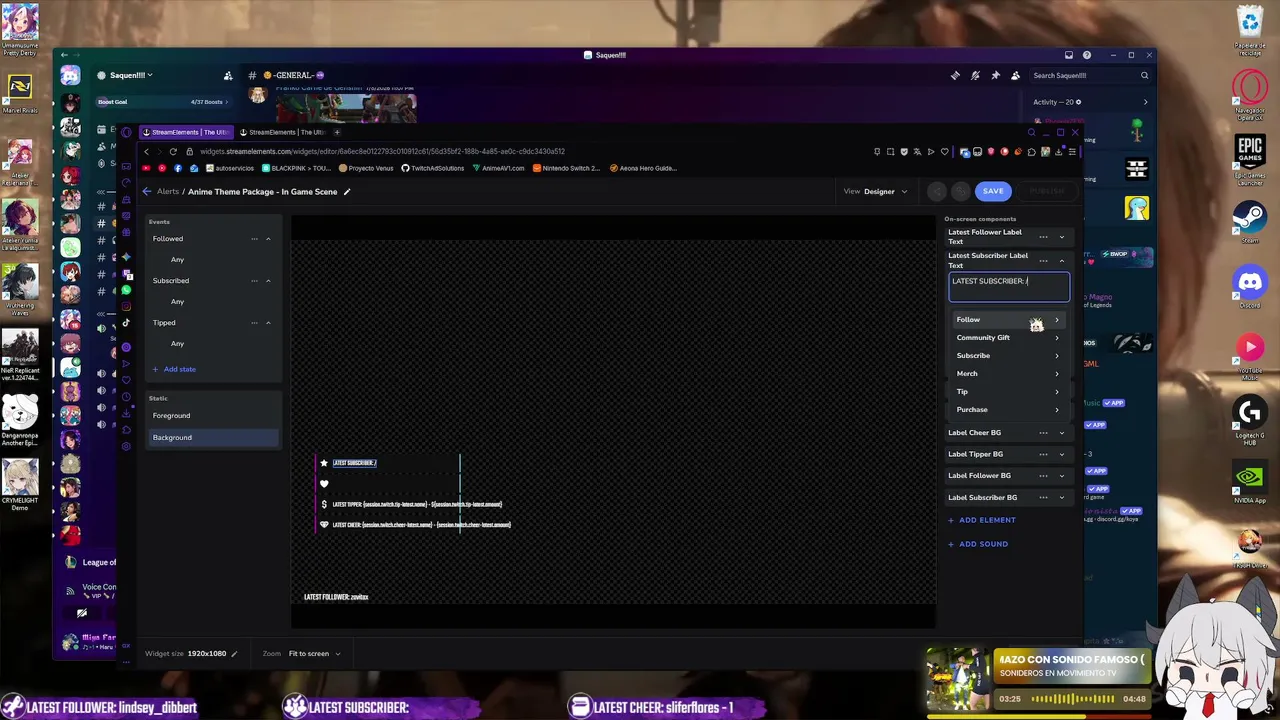This screenshot has width=1280, height=720.
Task: Open the Logitech G HUB desktop shortcut
Action: [1250, 419]
